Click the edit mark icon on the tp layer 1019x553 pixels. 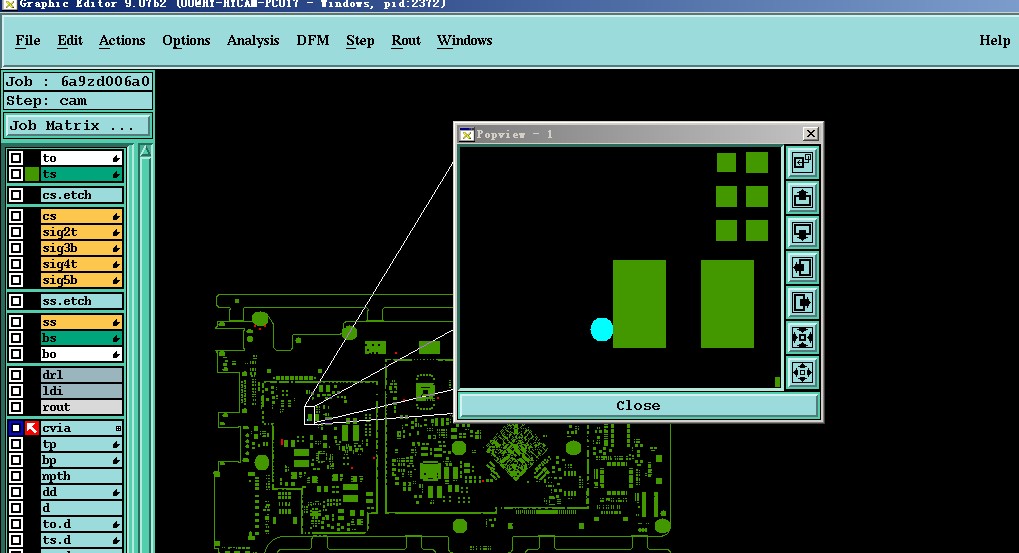[116, 444]
